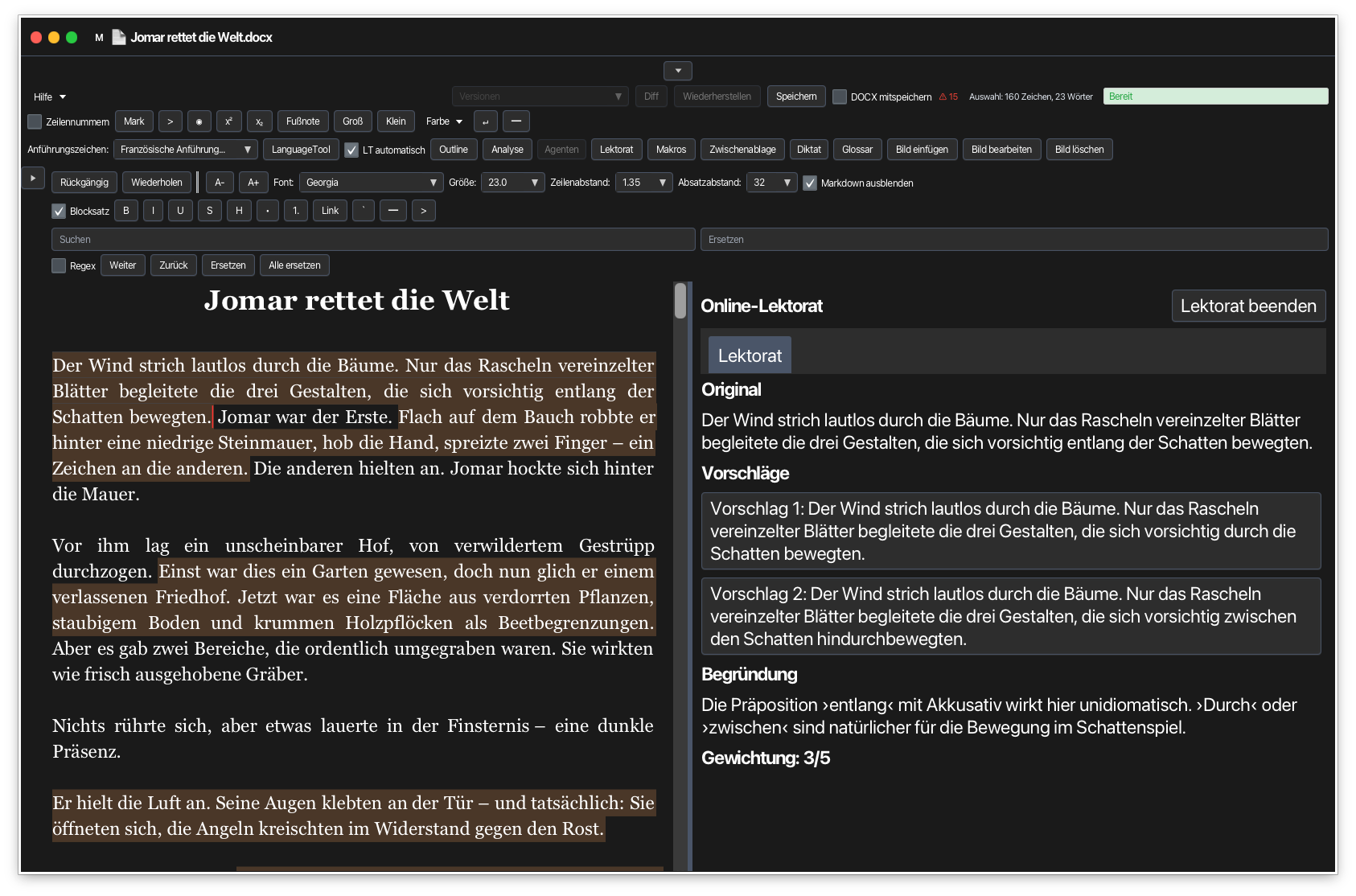Image resolution: width=1356 pixels, height=896 pixels.
Task: Click the M indicator in title bar
Action: tap(99, 38)
